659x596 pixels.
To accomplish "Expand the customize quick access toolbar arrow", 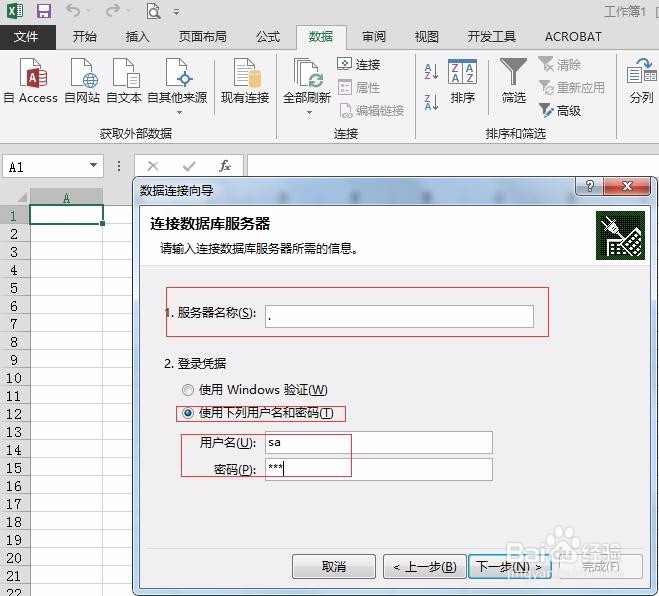I will coord(177,12).
